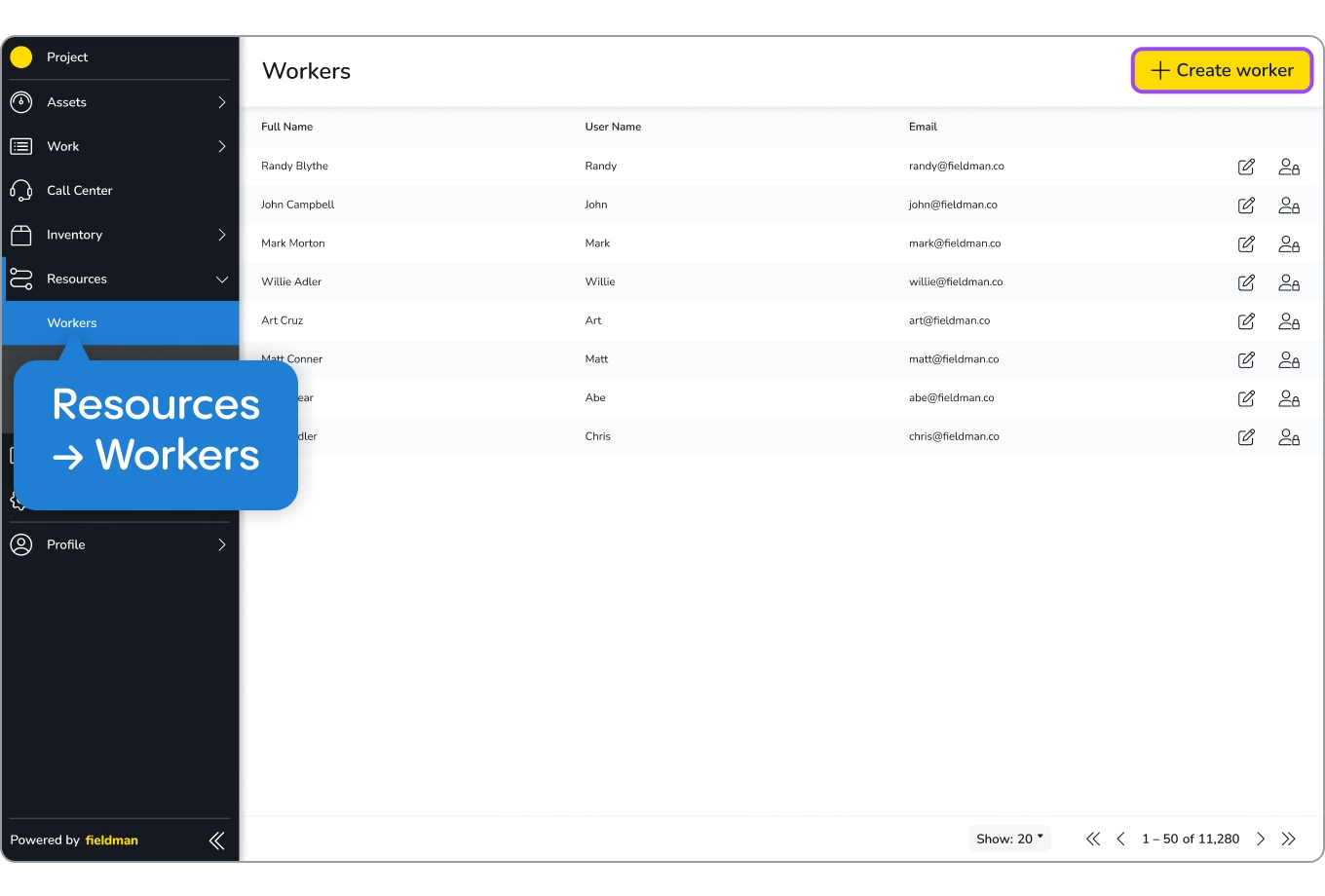The height and width of the screenshot is (896, 1325).
Task: Go to previous page of workers
Action: 1120,839
